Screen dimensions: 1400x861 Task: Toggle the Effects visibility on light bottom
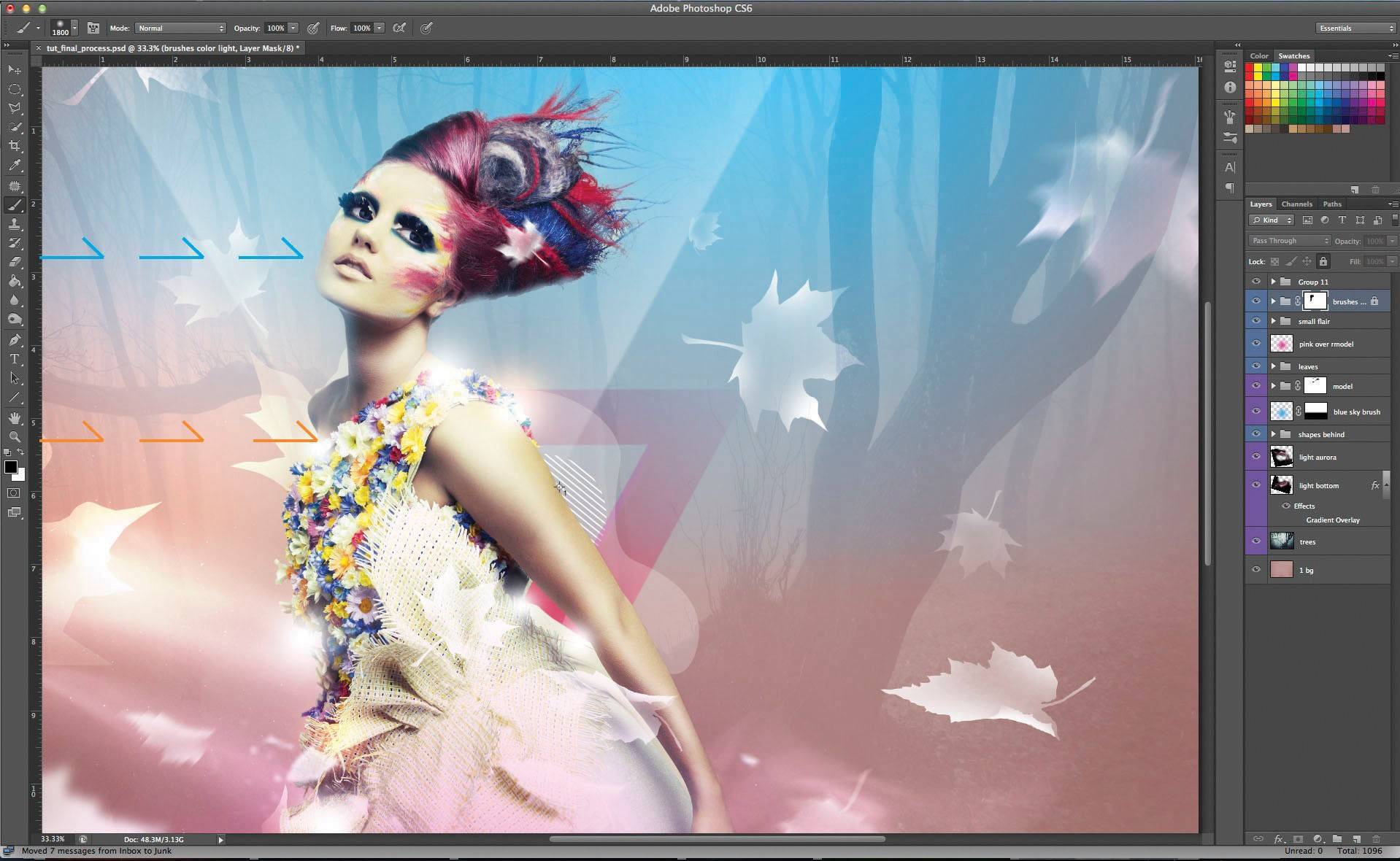1286,506
